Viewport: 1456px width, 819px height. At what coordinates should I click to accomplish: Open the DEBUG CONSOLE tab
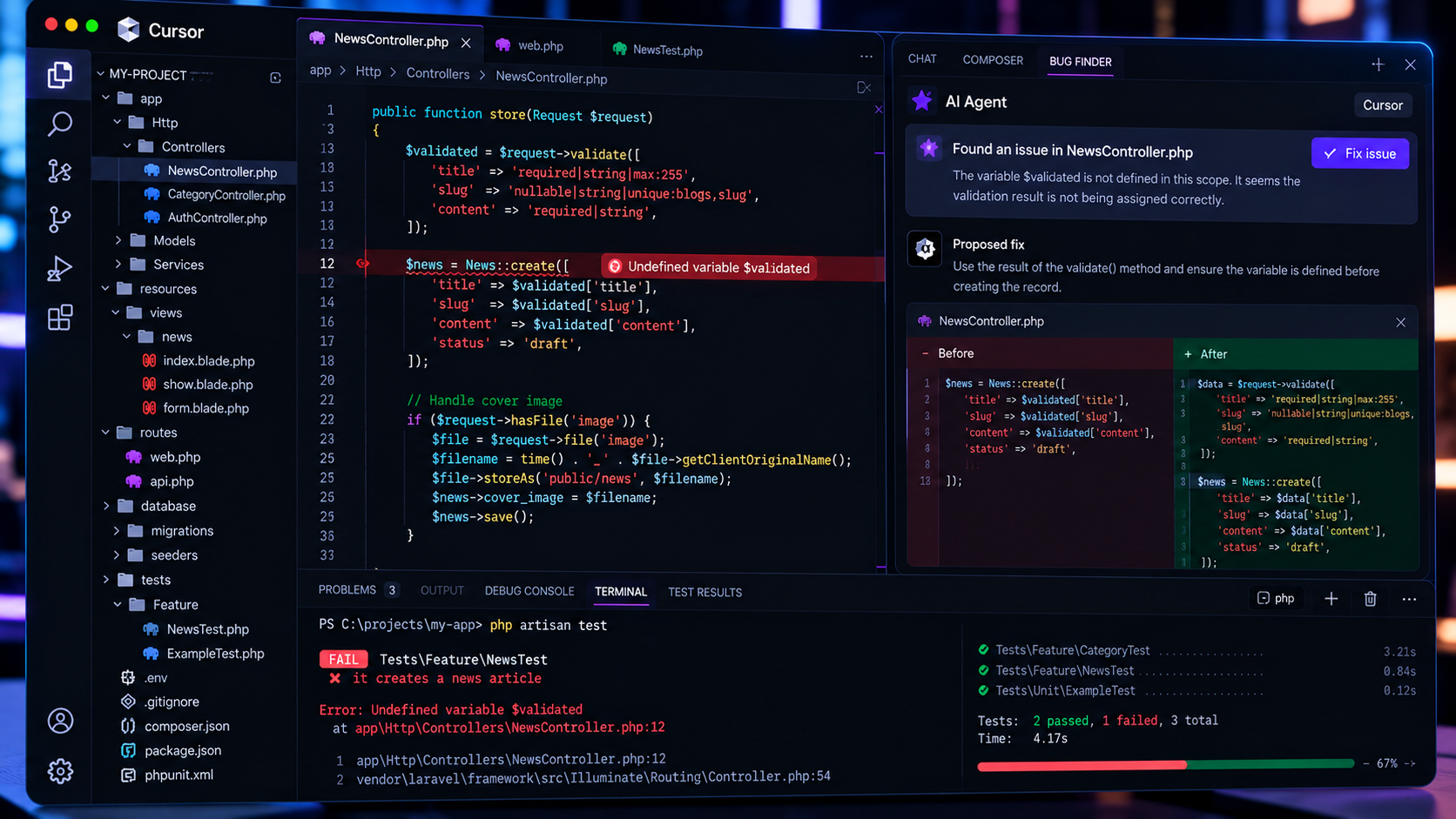coord(529,591)
